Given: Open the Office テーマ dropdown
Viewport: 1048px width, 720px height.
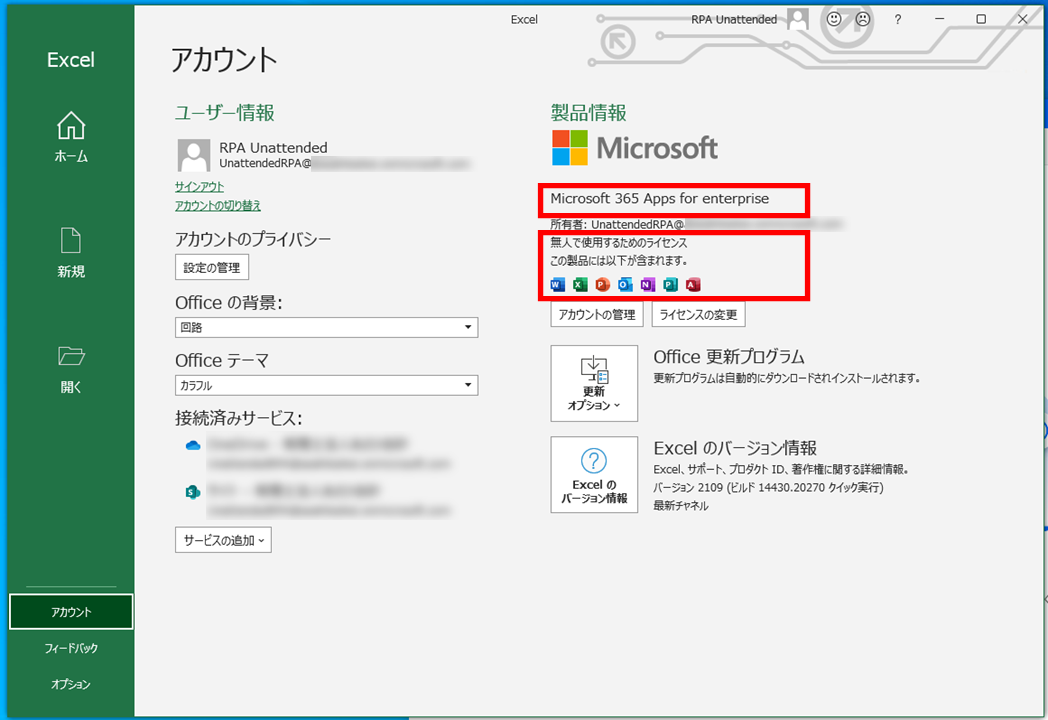Looking at the screenshot, I should pyautogui.click(x=326, y=385).
